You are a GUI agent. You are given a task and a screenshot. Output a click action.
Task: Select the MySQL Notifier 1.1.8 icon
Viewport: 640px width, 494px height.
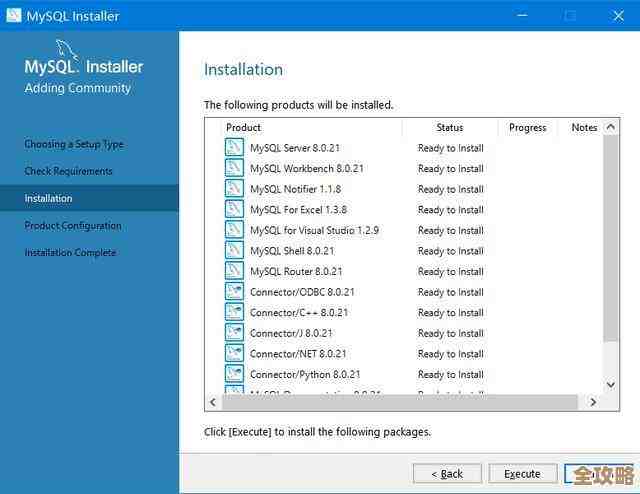coord(234,189)
